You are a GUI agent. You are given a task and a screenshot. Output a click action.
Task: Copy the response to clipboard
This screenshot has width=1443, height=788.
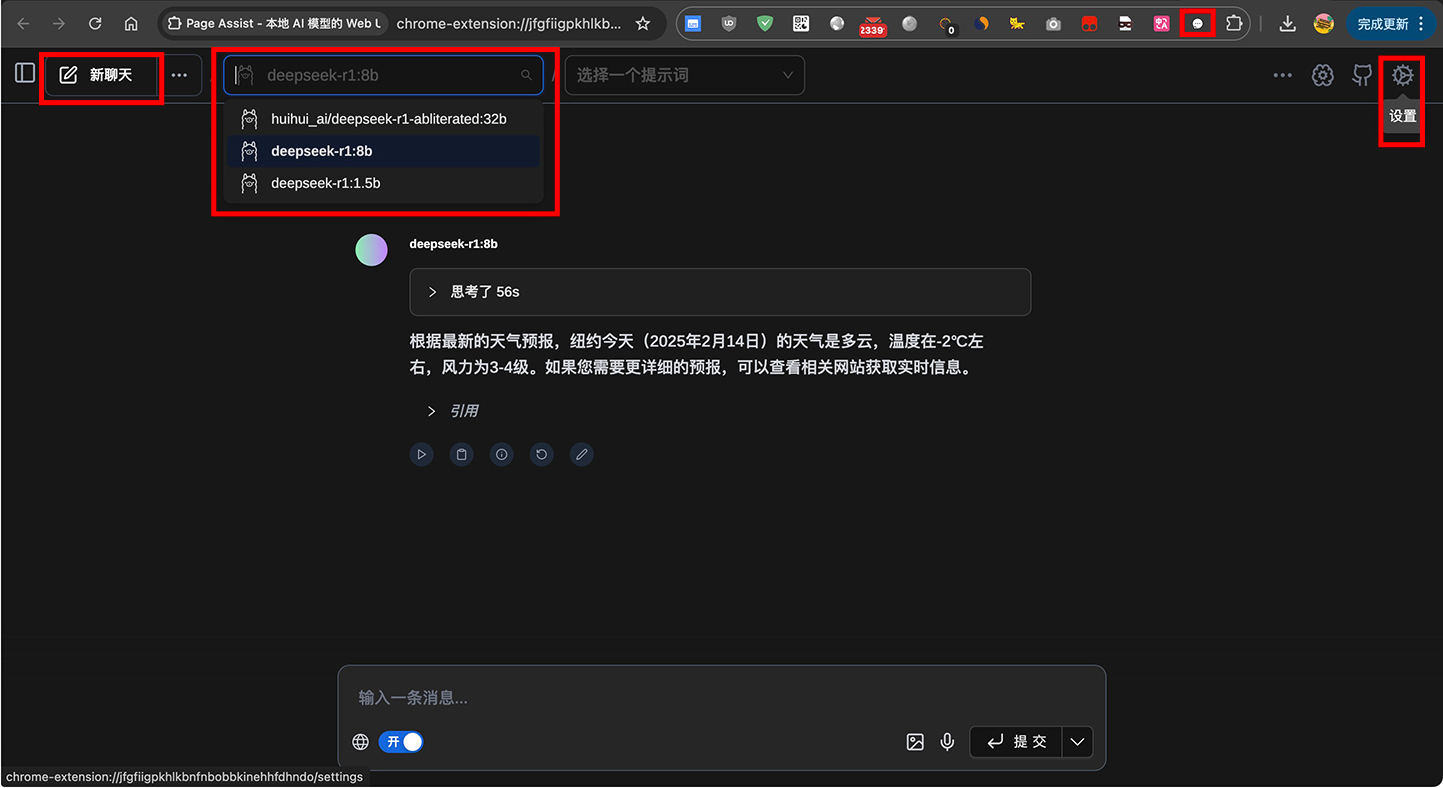coord(461,455)
